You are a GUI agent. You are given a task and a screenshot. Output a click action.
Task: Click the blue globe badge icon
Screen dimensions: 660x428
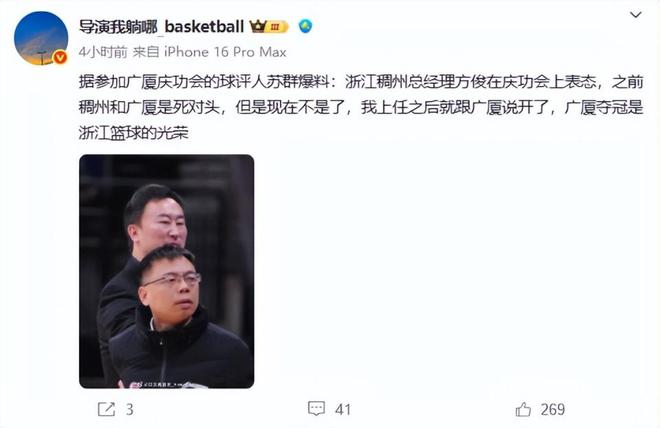[306, 26]
